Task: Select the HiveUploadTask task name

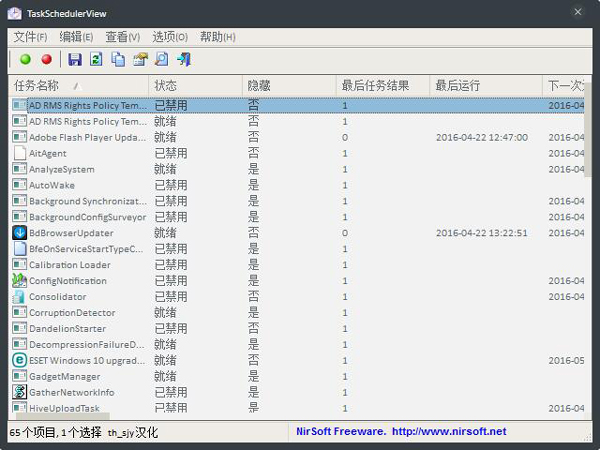Action: tap(64, 408)
